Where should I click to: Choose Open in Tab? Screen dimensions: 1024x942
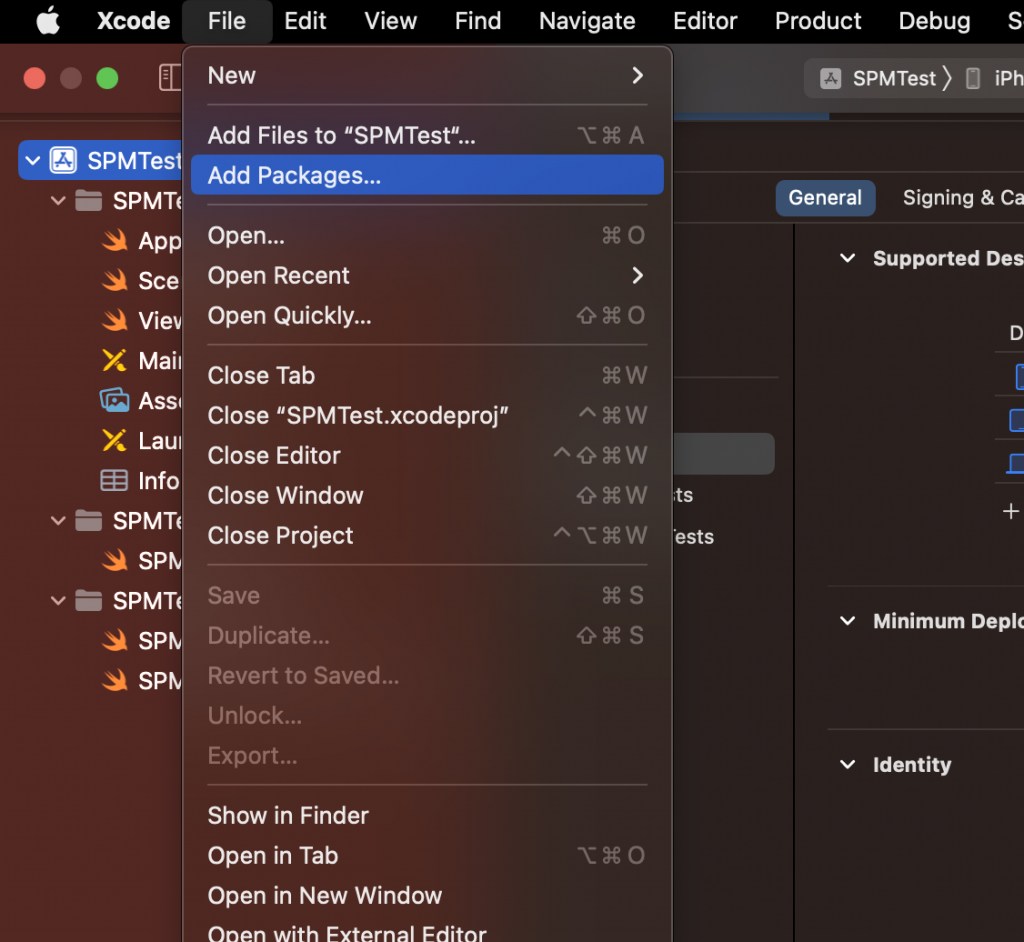point(427,855)
